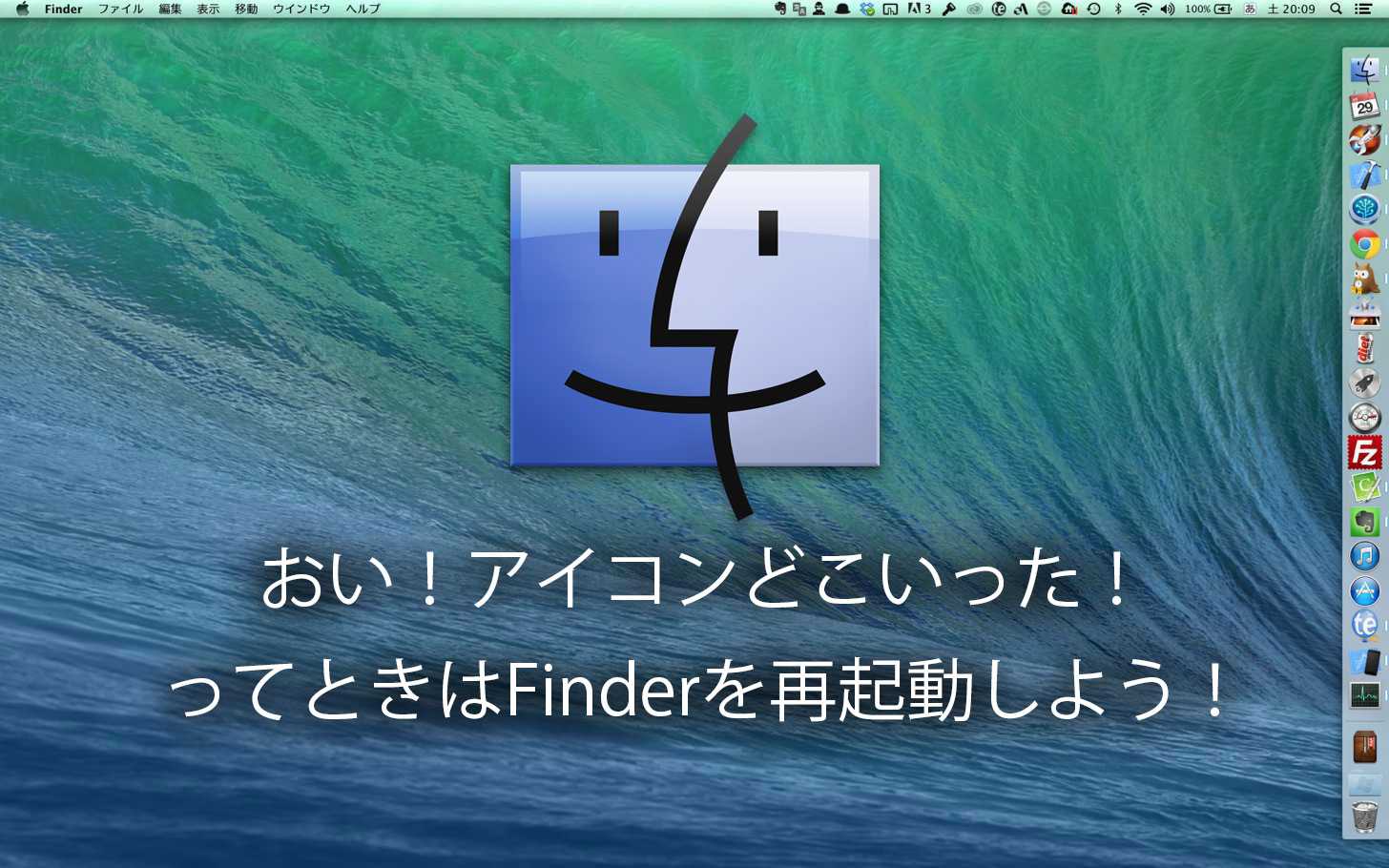Open Dropbox menu bar icon

click(x=867, y=9)
